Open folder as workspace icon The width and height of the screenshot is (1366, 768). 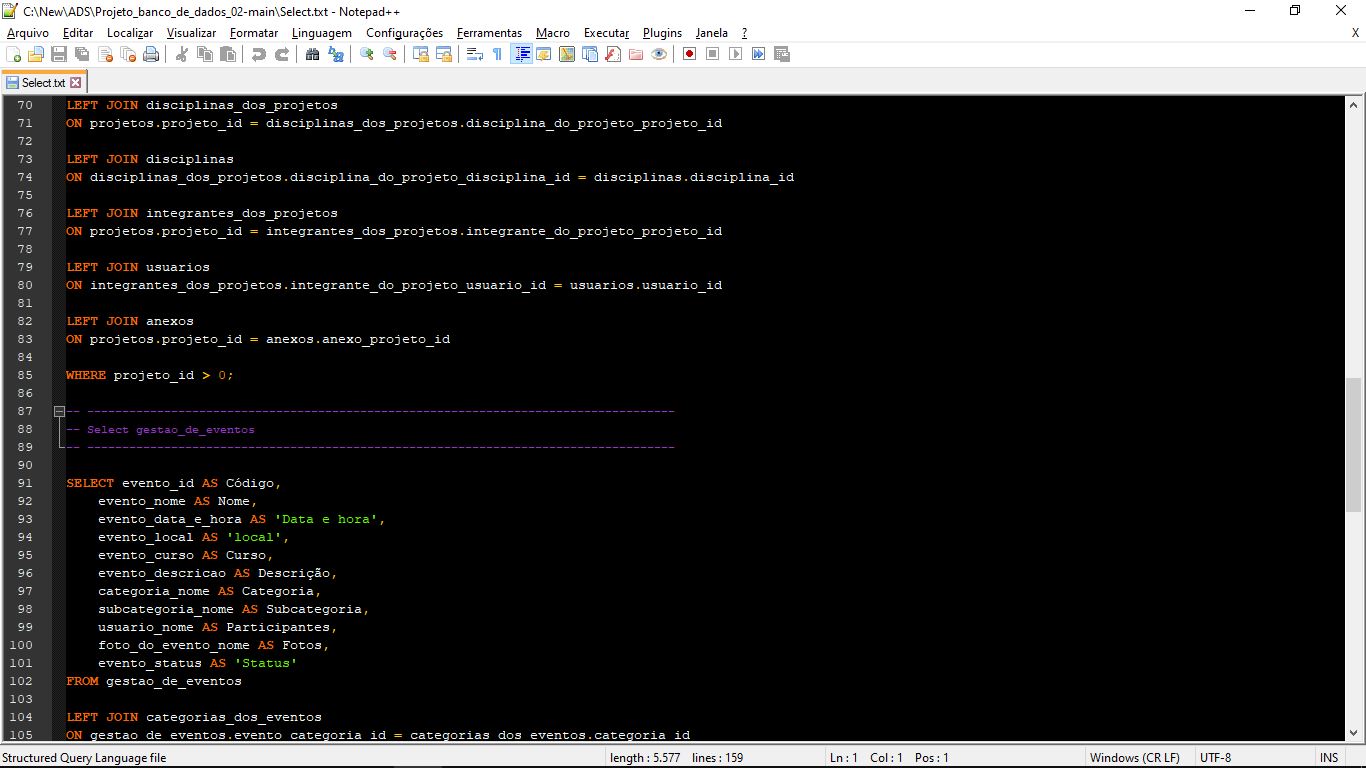(635, 54)
